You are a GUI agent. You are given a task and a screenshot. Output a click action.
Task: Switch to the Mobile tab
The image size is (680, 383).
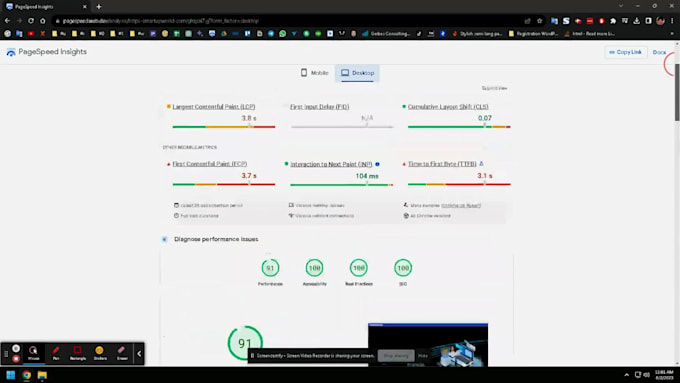point(314,73)
